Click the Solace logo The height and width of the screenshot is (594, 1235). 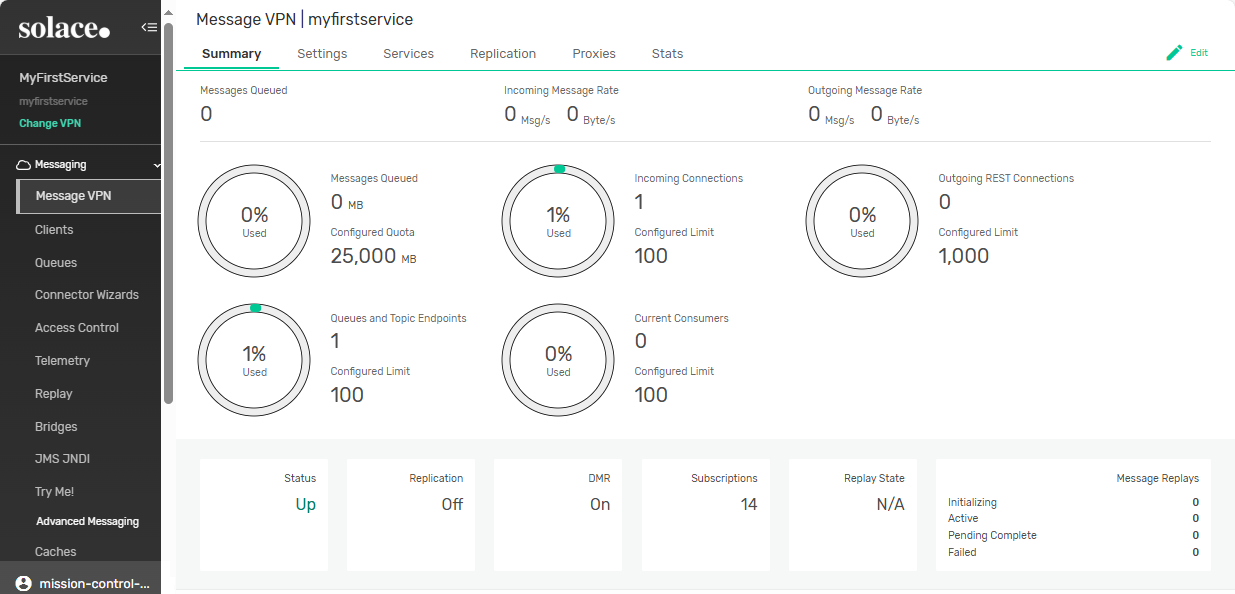(64, 29)
